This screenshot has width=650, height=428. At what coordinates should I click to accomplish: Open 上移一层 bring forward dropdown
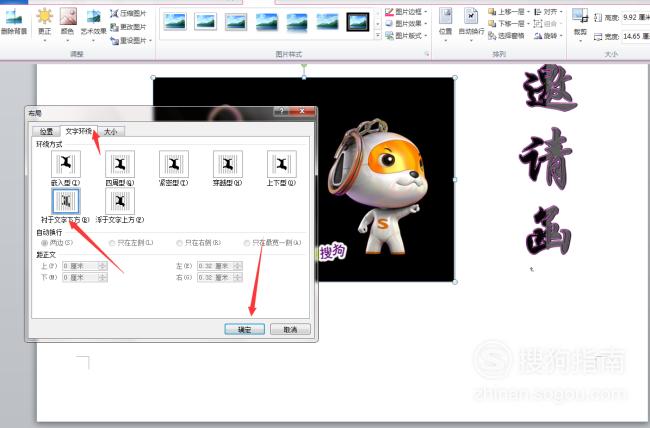pyautogui.click(x=509, y=12)
